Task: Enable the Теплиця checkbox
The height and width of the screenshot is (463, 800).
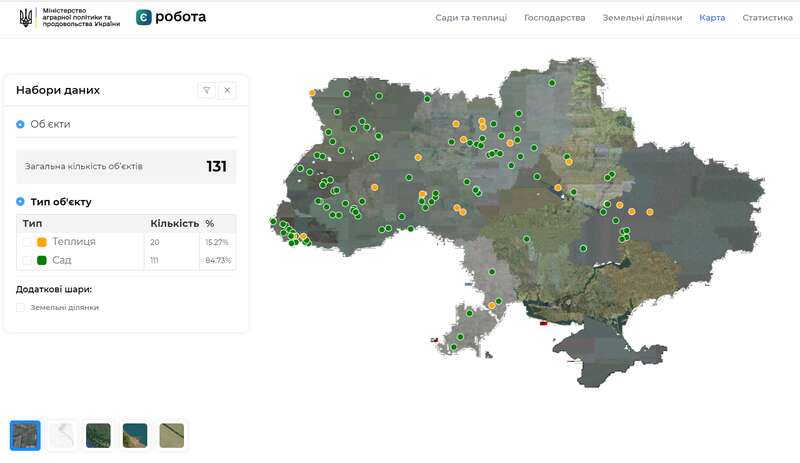Action: [27, 242]
